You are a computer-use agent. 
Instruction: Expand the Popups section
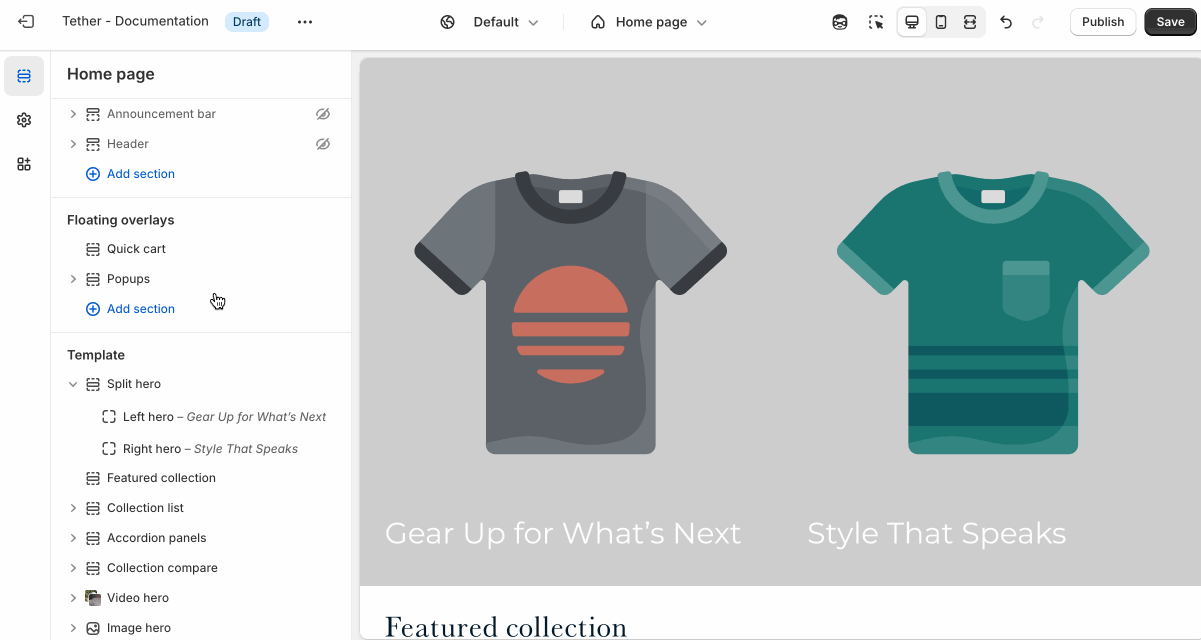(73, 279)
